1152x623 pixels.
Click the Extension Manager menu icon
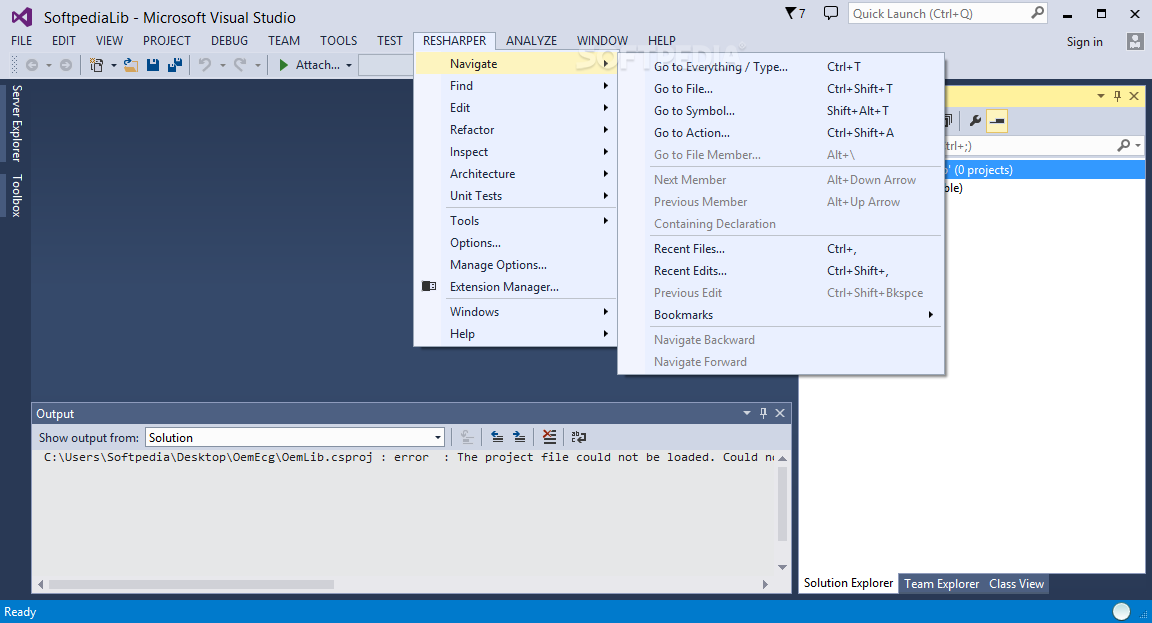point(429,287)
